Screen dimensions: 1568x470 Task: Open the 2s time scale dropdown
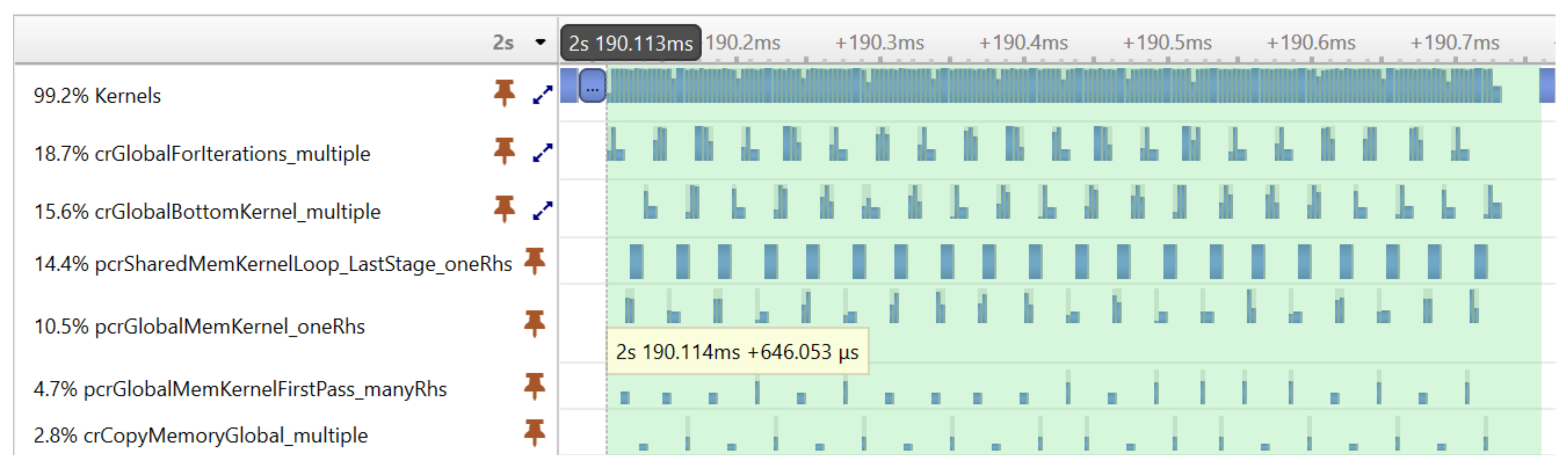pos(540,43)
